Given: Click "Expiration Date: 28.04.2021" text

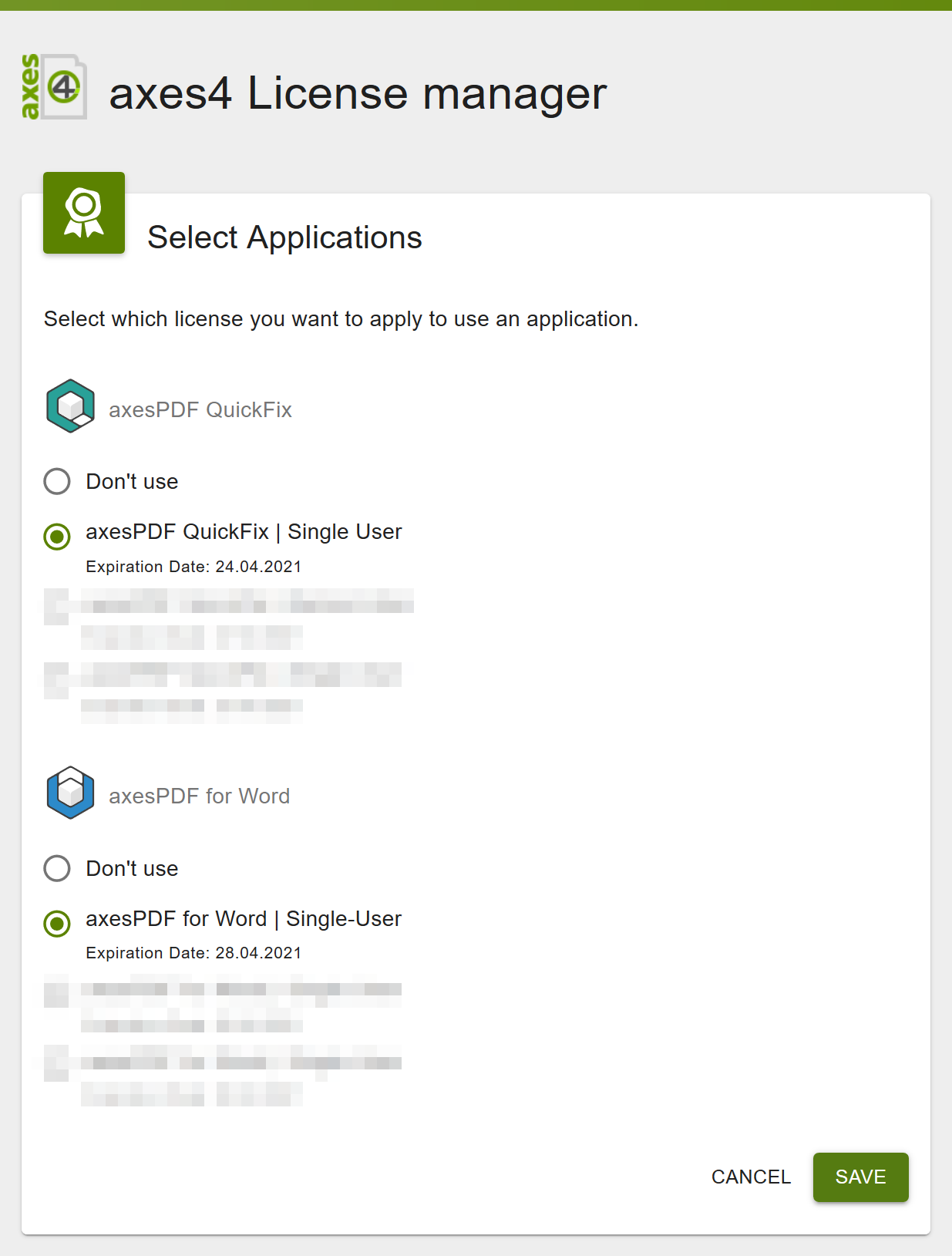Looking at the screenshot, I should click(x=193, y=953).
